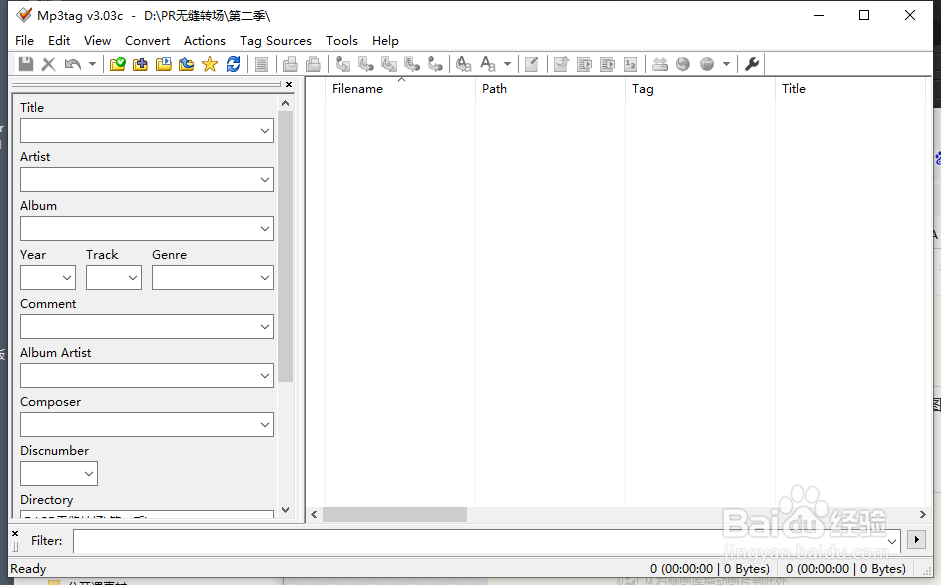Screen dimensions: 941x585
Task: Click the Tag to Tag convert icon
Action: point(435,64)
